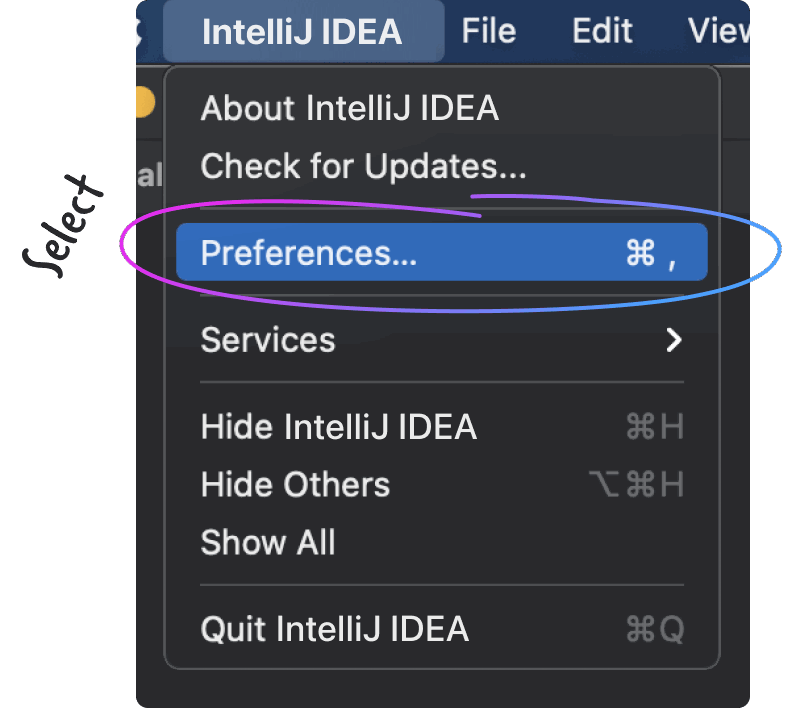787x708 pixels.
Task: Click the yellow minimize window button
Action: click(143, 102)
